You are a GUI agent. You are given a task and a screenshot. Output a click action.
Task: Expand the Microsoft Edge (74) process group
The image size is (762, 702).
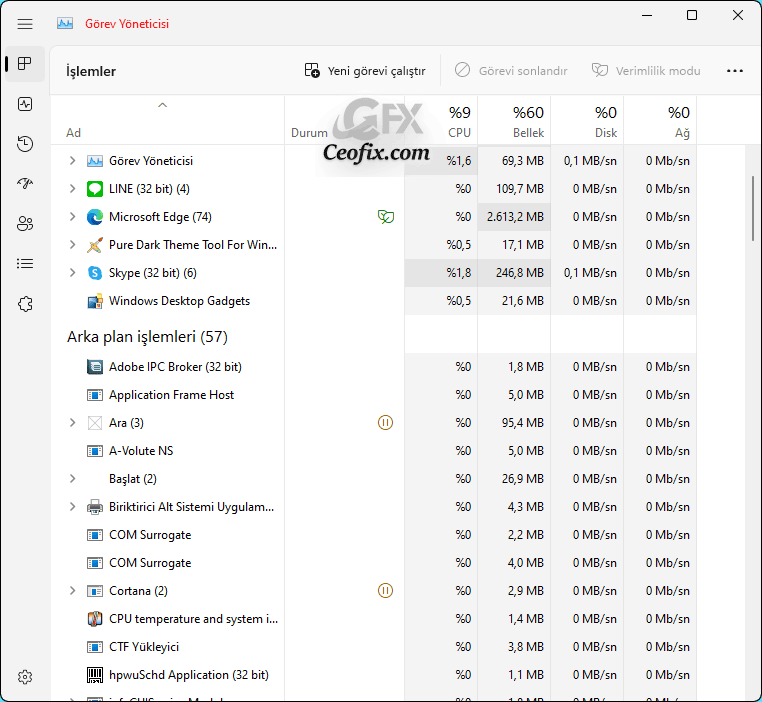[x=72, y=217]
